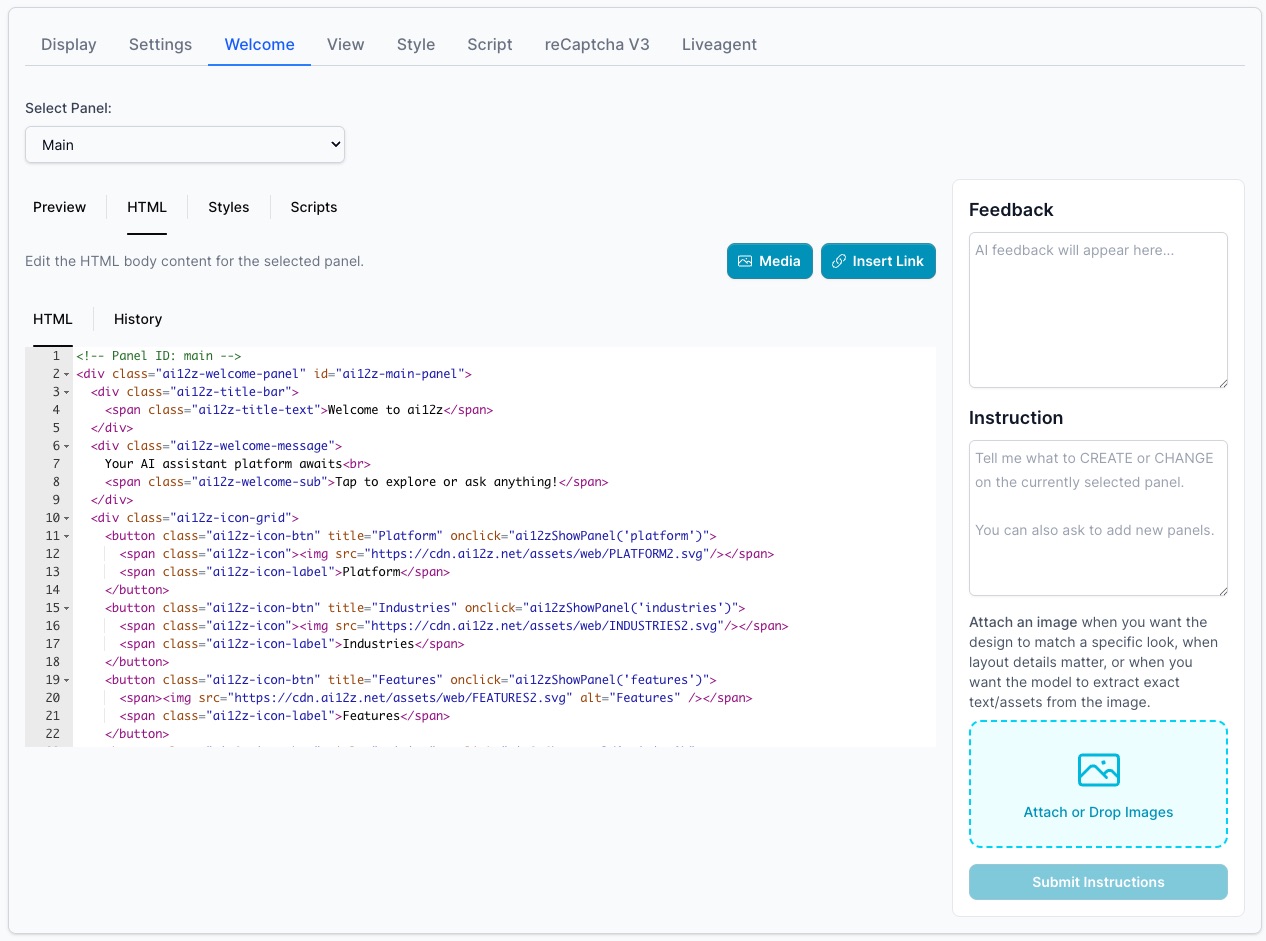1266x941 pixels.
Task: Collapse the icon-grid fold arrow on line 10
Action: coord(66,518)
